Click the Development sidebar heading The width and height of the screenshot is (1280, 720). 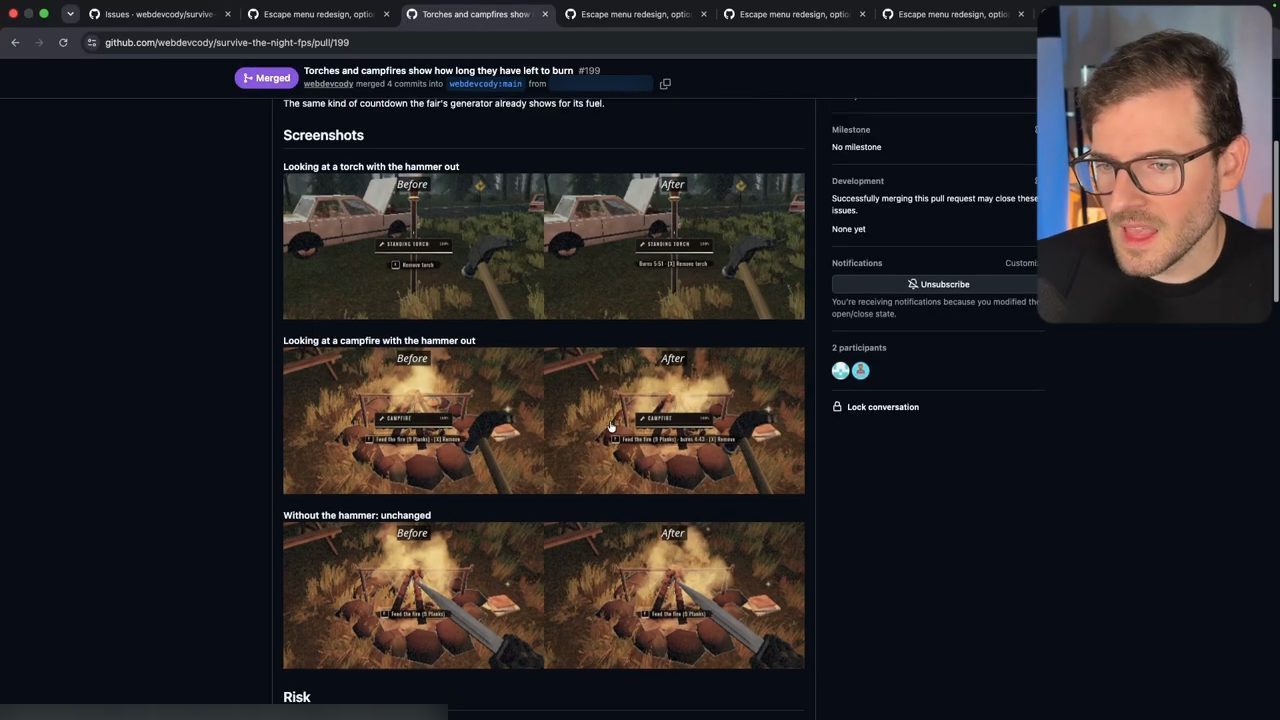click(858, 181)
